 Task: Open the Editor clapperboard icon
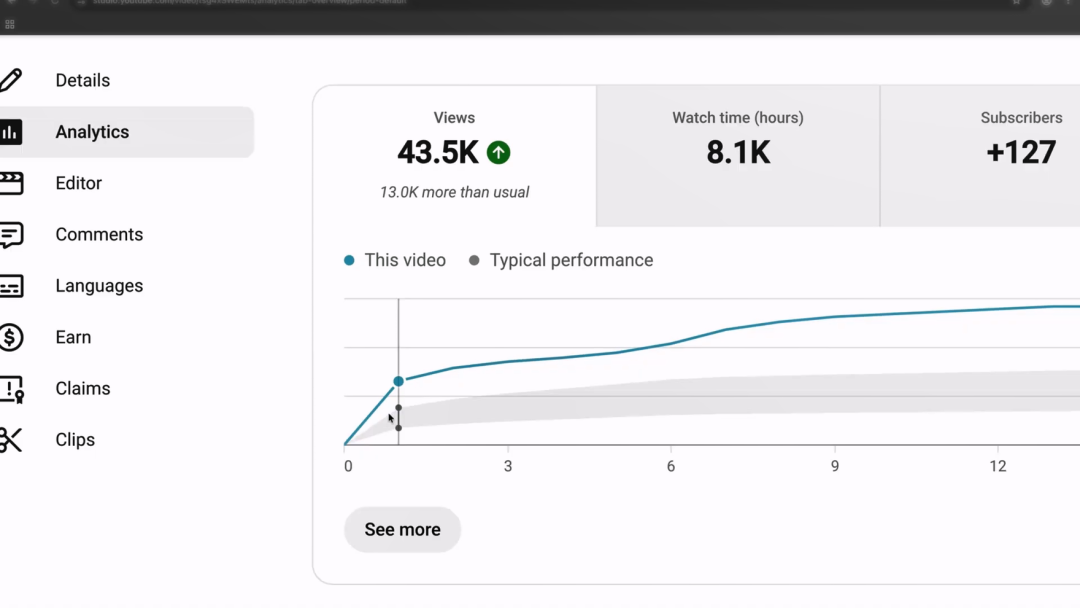(x=11, y=183)
